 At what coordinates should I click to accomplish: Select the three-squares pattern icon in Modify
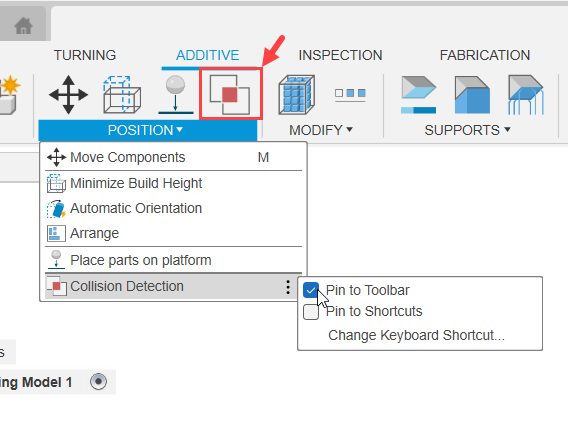click(350, 93)
